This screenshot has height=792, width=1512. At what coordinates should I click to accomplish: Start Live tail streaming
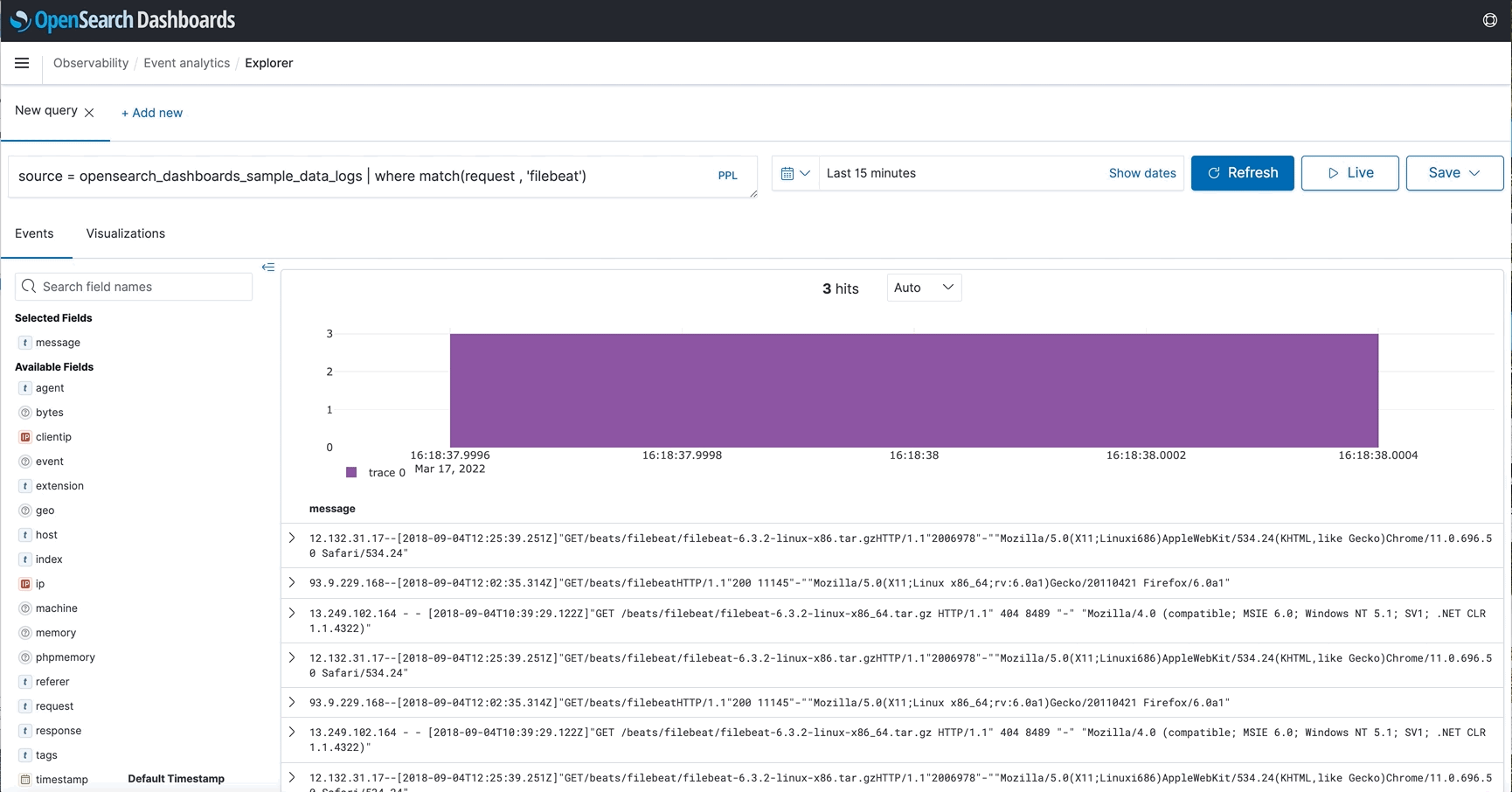1349,173
